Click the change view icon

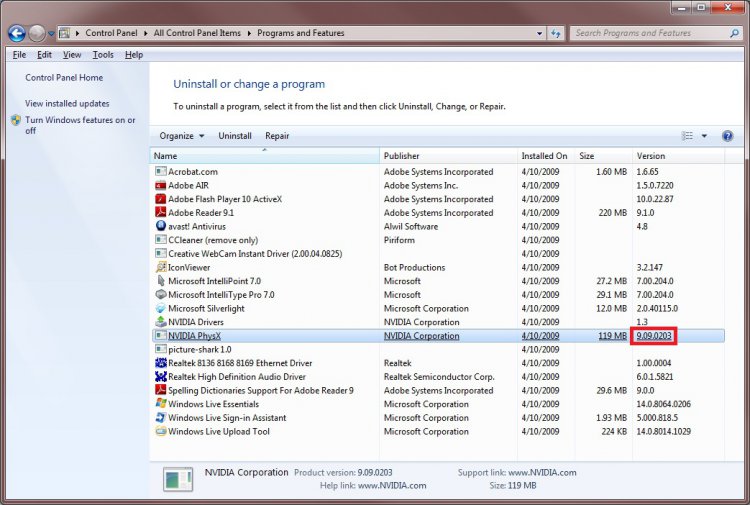(x=687, y=136)
